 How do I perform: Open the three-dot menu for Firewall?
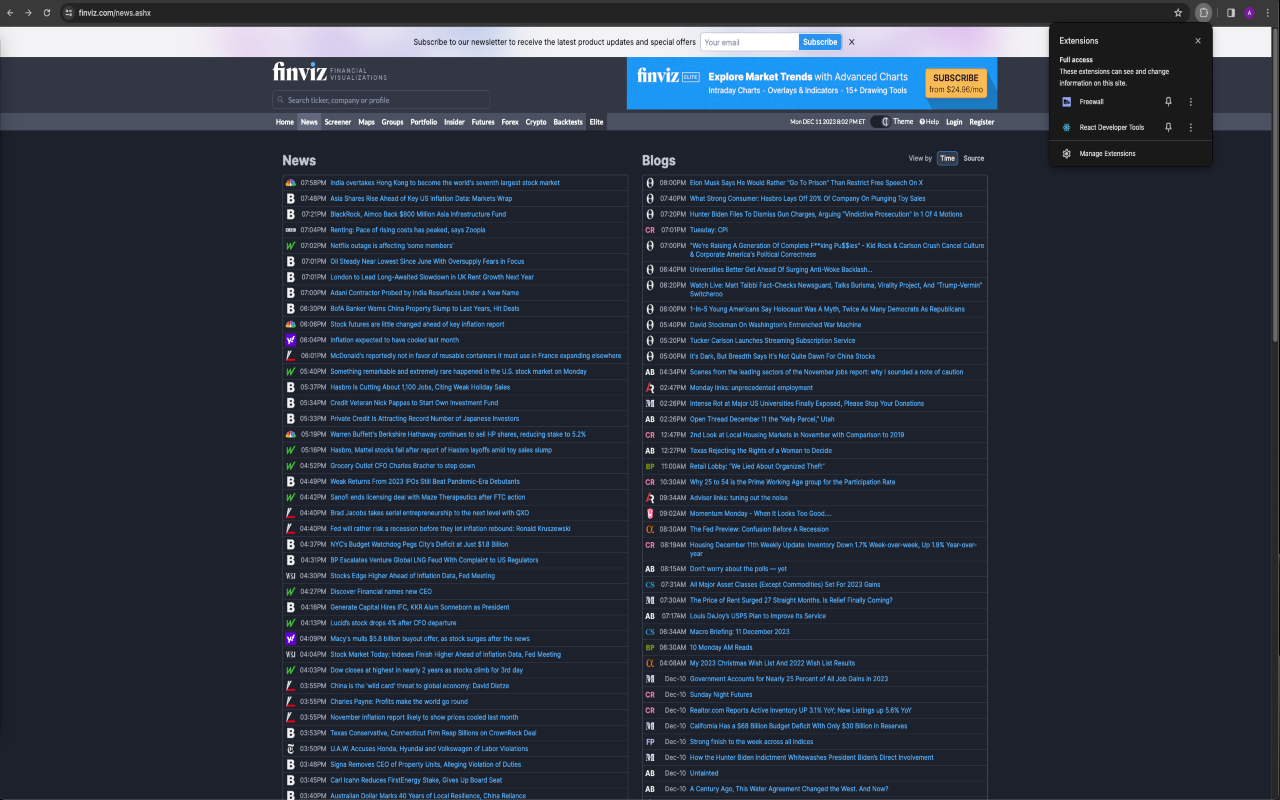tap(1190, 101)
